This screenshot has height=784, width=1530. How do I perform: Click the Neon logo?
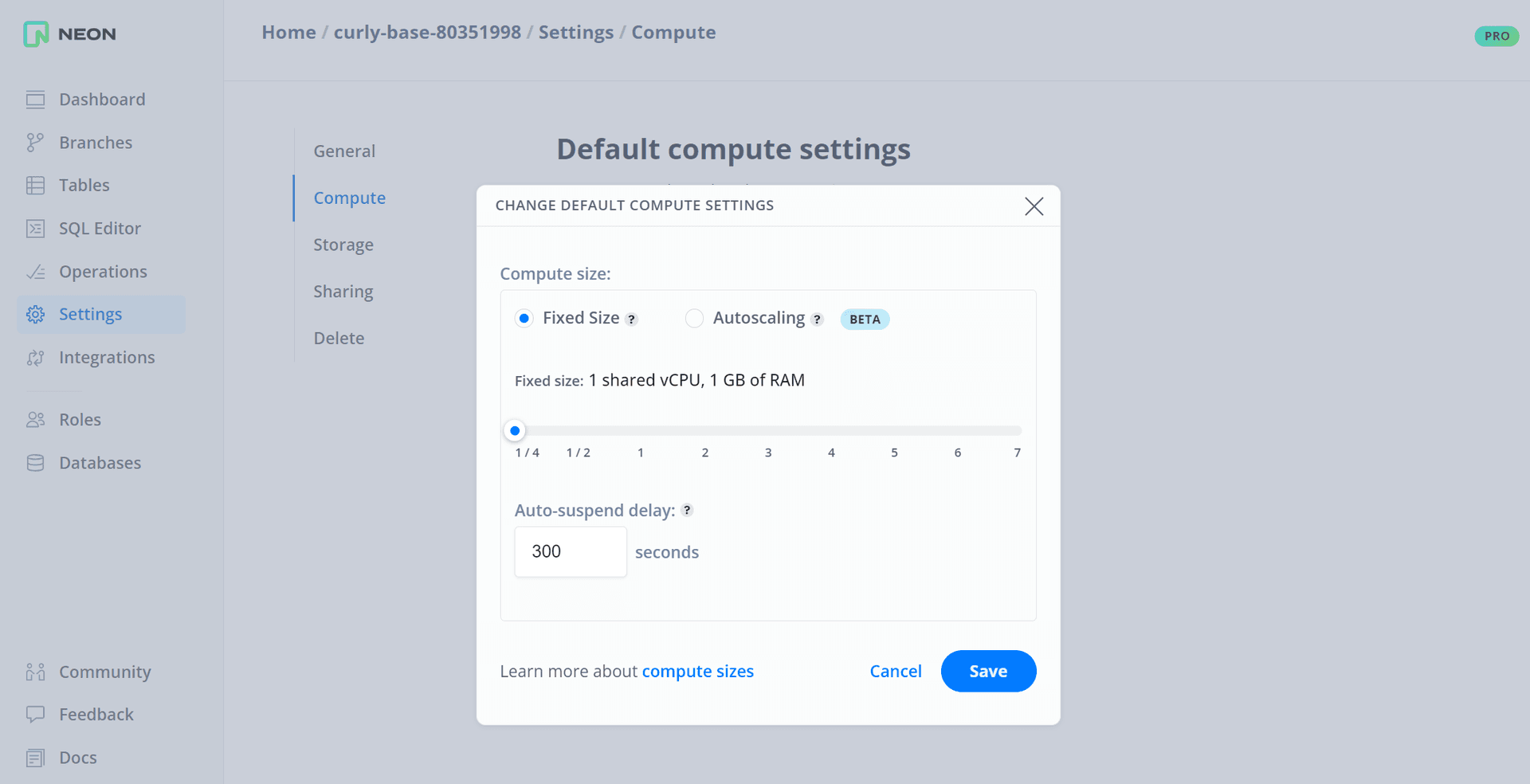pos(69,34)
